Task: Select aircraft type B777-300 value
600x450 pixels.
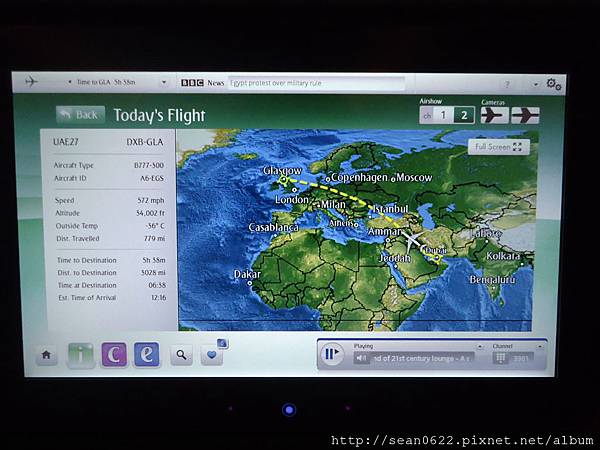Action: point(149,165)
